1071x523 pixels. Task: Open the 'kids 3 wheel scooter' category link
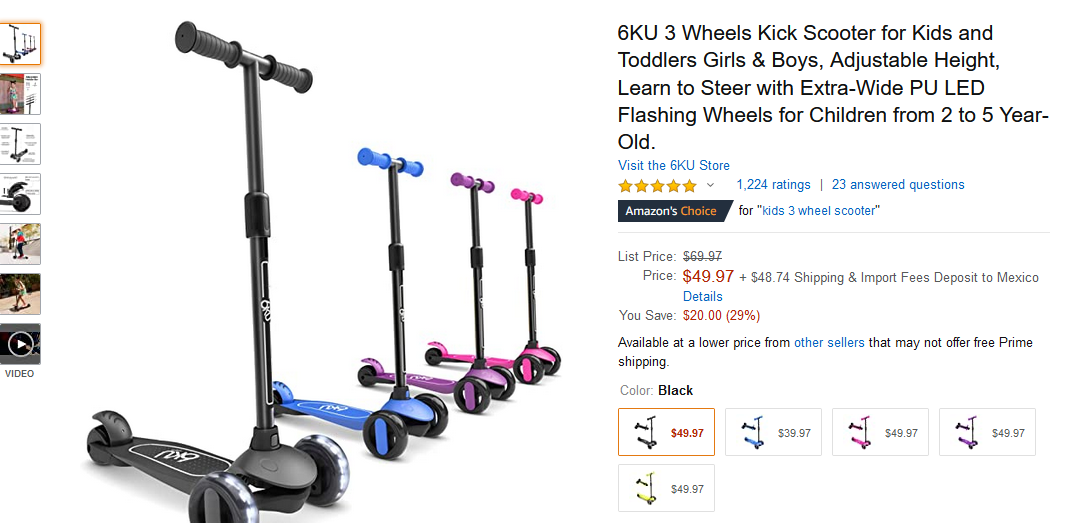[821, 211]
